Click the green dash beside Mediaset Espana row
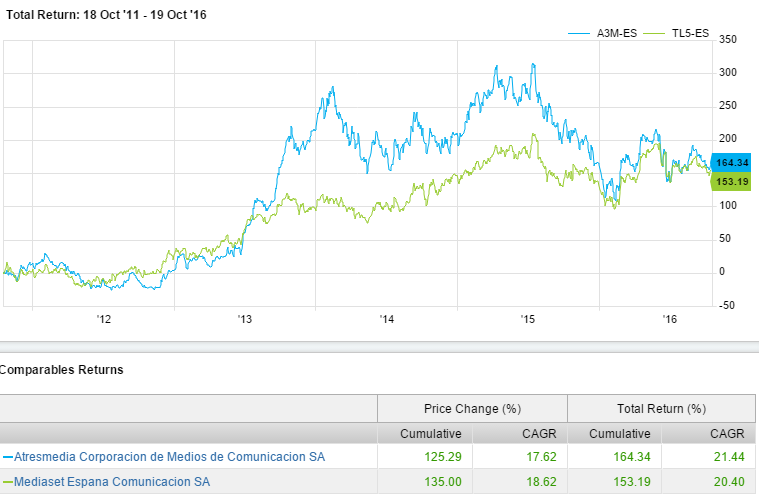Viewport: 759px width, 502px height. tap(6, 481)
